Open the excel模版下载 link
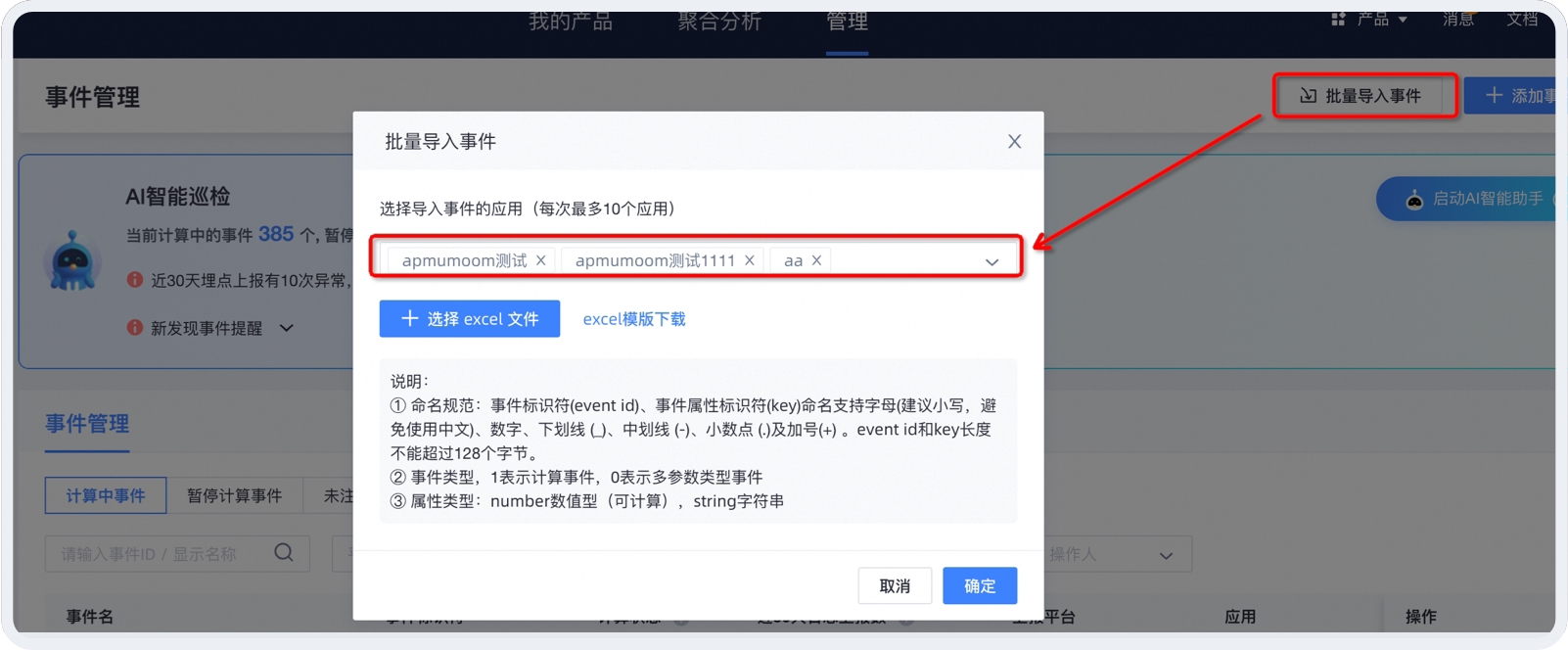Image resolution: width=1568 pixels, height=650 pixels. coord(634,319)
